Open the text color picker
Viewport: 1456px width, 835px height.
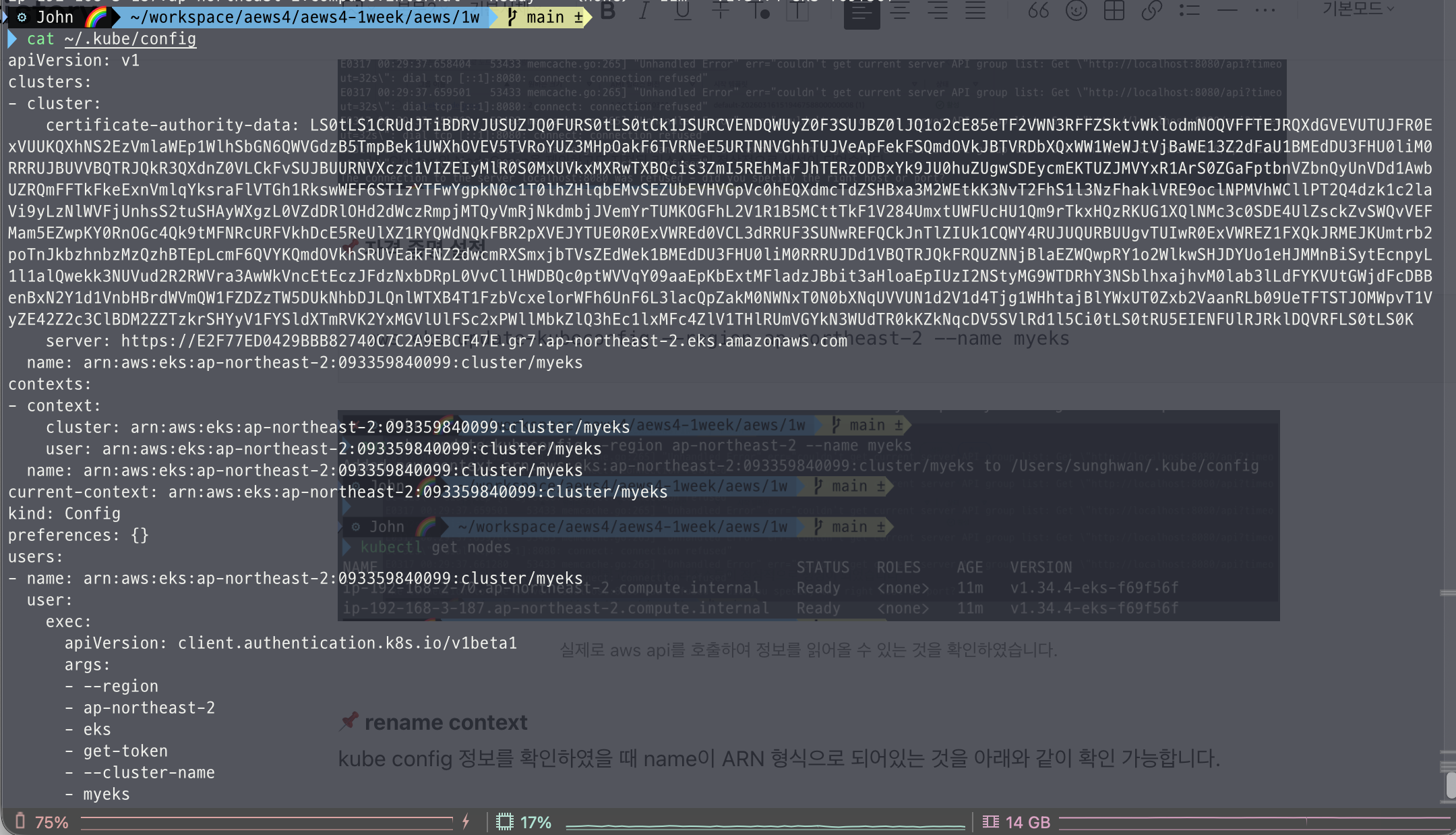tap(760, 10)
